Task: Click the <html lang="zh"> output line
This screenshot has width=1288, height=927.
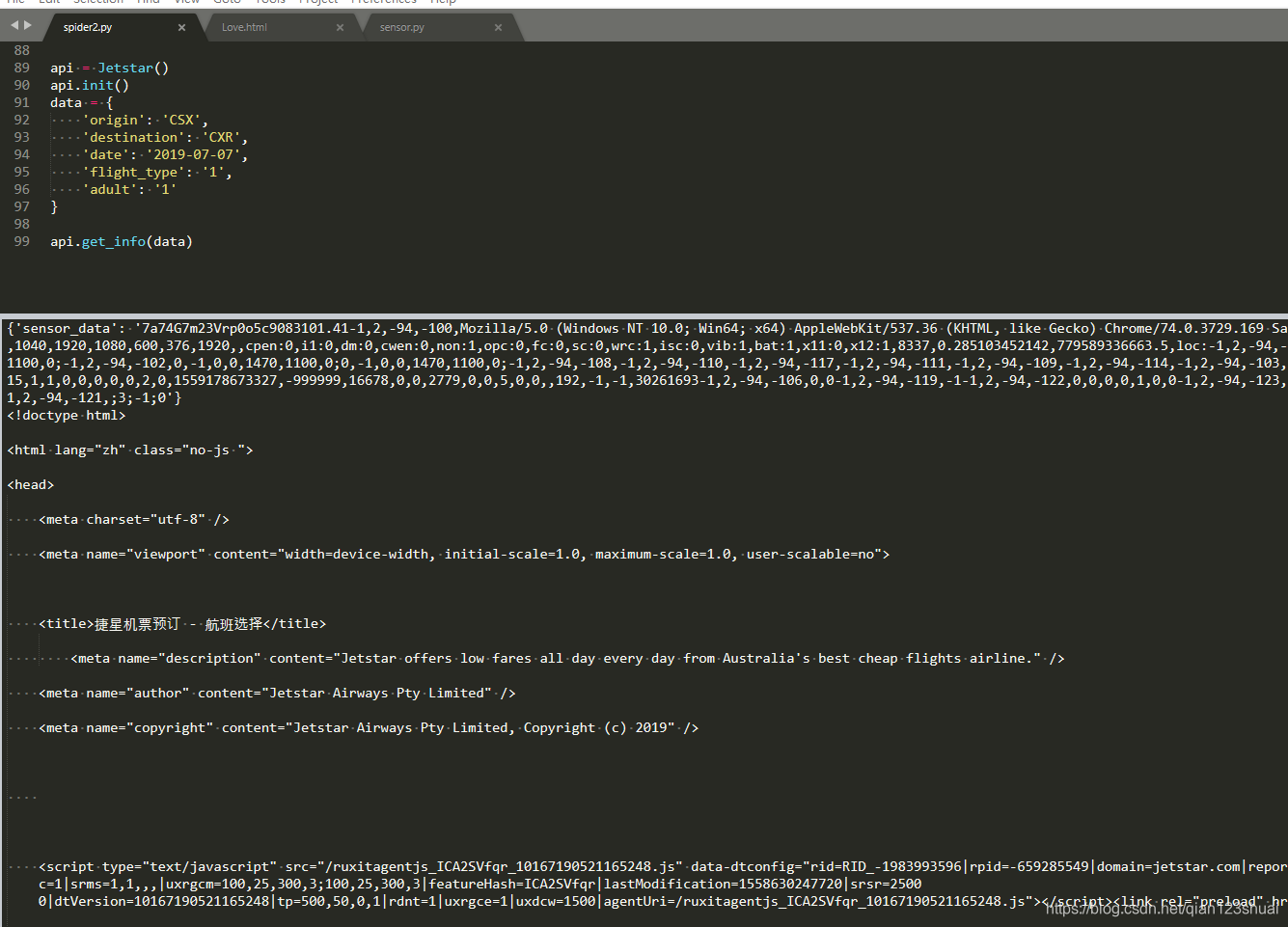Action: (x=130, y=450)
